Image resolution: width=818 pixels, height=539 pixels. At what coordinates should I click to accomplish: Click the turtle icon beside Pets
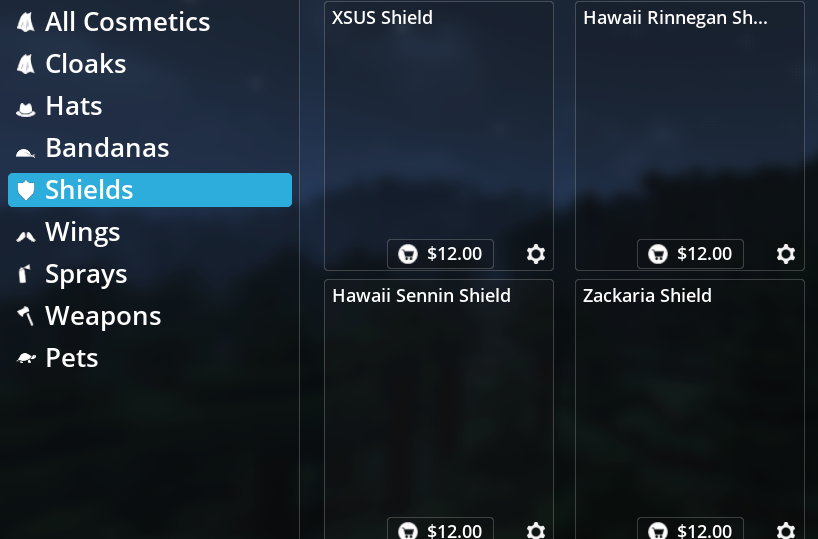pyautogui.click(x=26, y=358)
